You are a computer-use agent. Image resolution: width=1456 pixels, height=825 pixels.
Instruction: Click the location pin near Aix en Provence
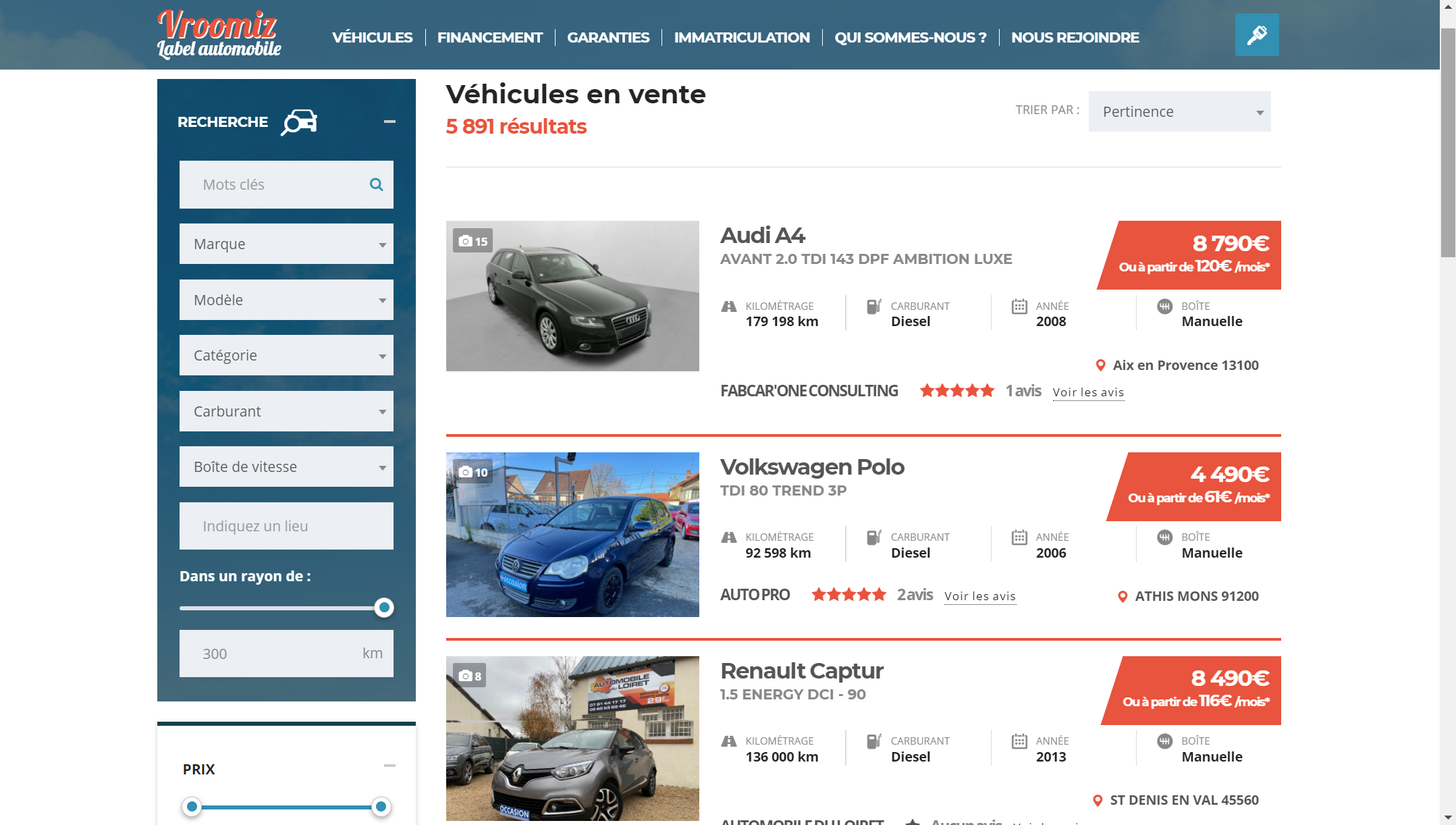pos(1100,365)
